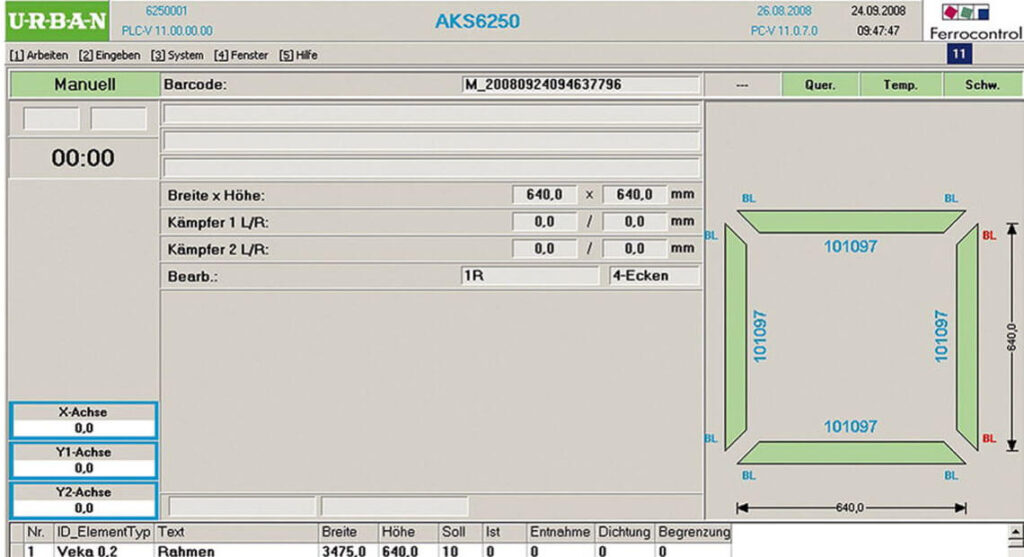The image size is (1024, 557).
Task: Click the left small box above timer
Action: click(x=51, y=119)
